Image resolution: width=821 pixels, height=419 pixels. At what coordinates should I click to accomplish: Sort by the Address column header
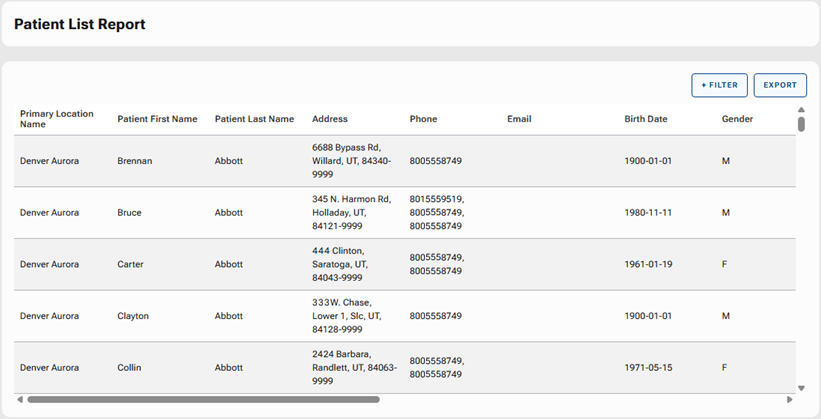click(330, 119)
